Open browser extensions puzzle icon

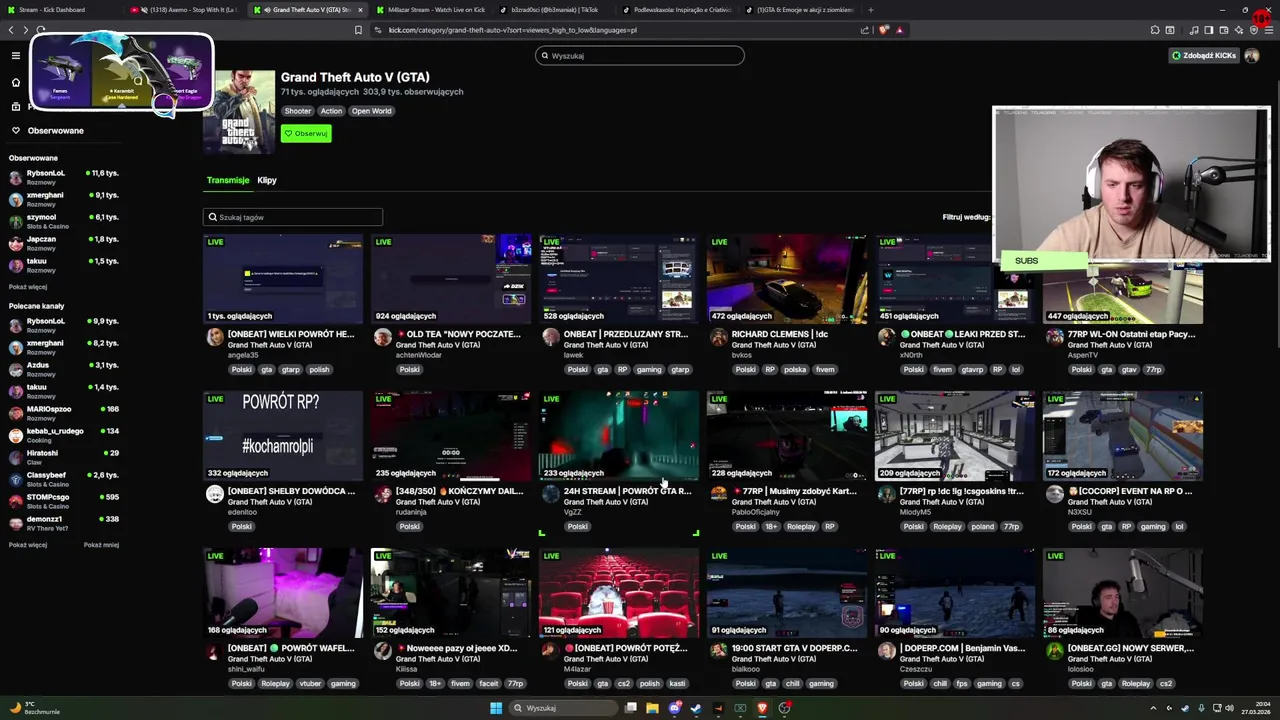click(x=1155, y=30)
